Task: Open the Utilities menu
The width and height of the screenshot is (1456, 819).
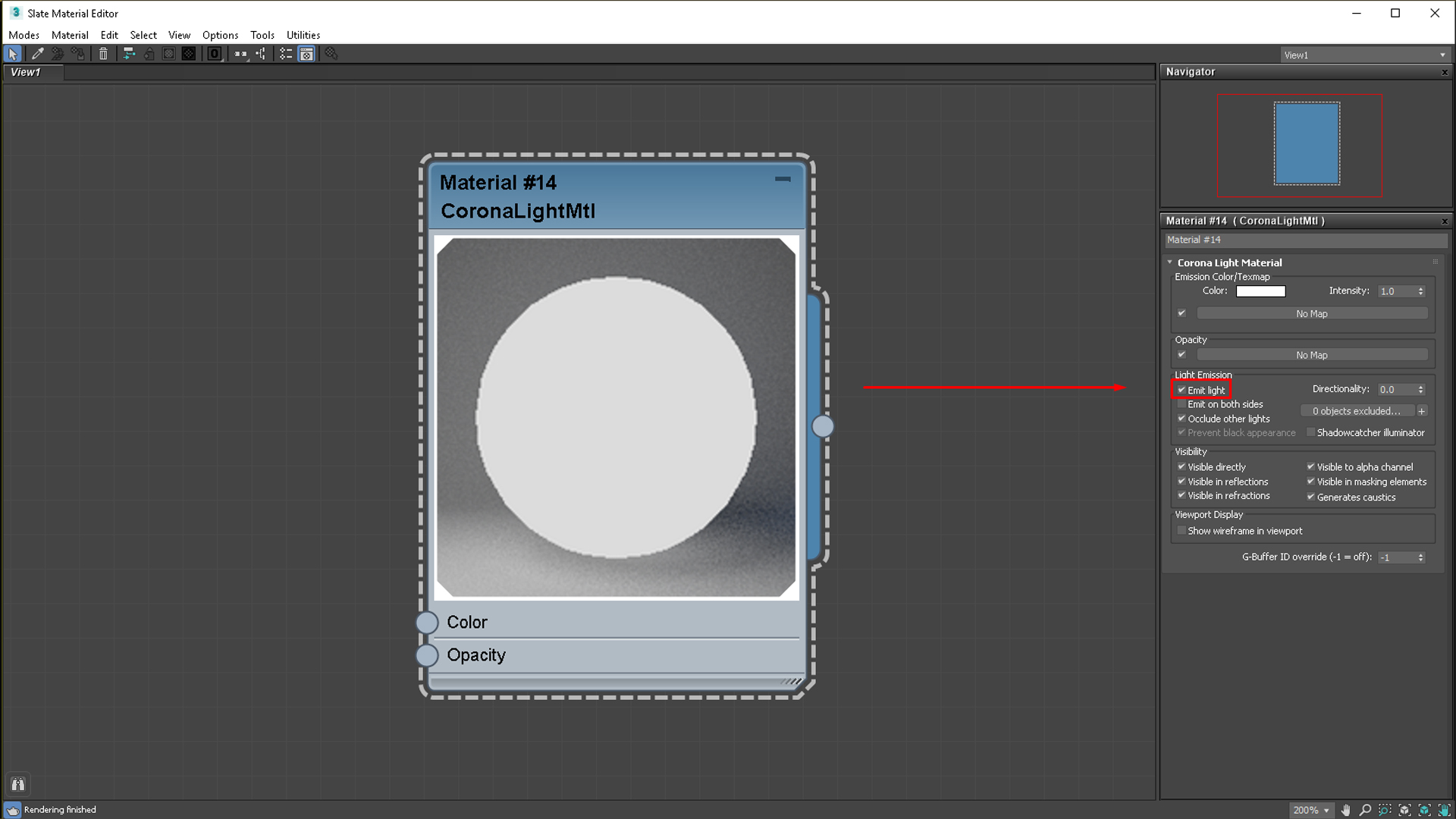Action: pos(303,35)
